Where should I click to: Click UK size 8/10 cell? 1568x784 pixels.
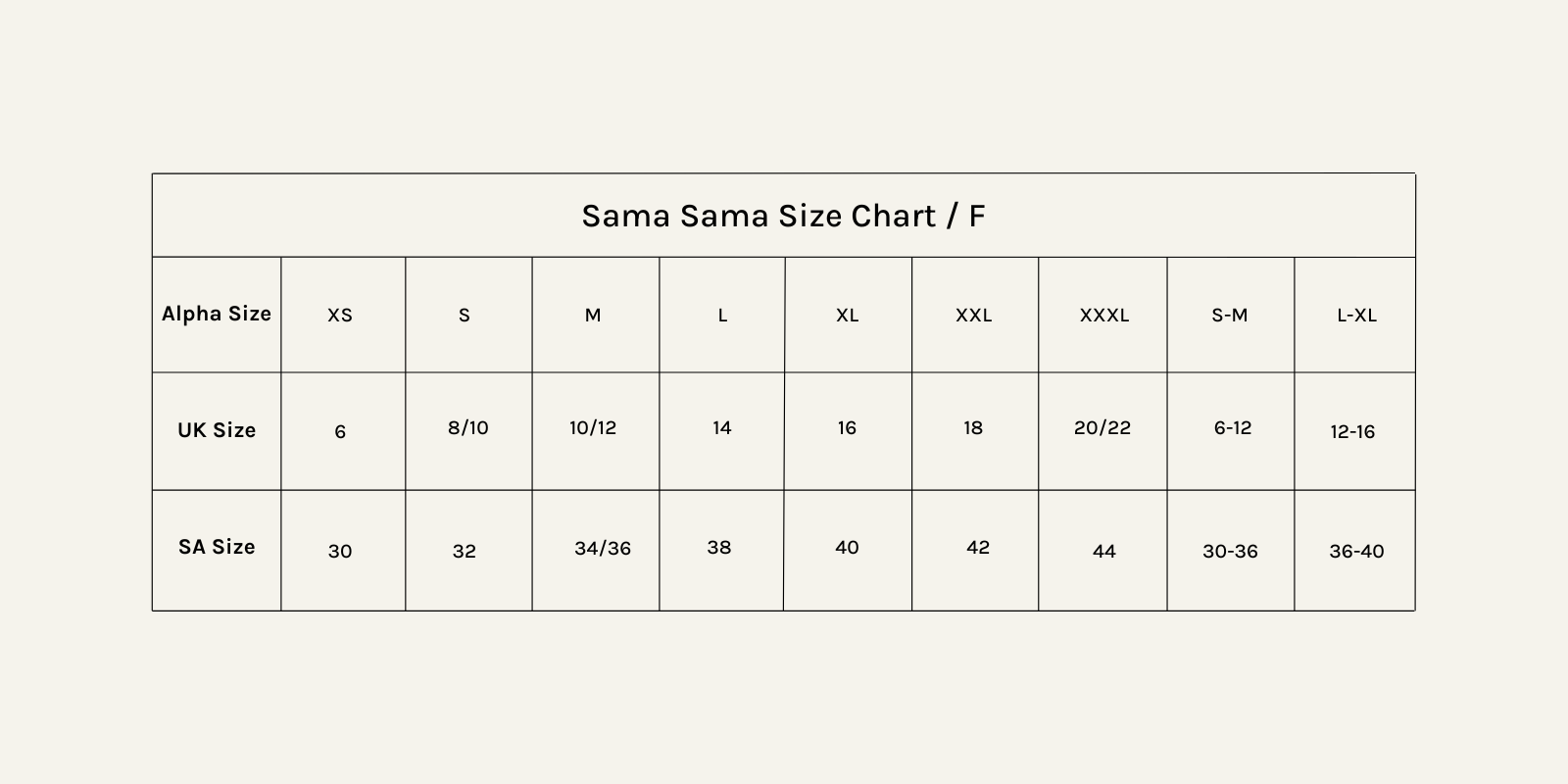click(467, 428)
